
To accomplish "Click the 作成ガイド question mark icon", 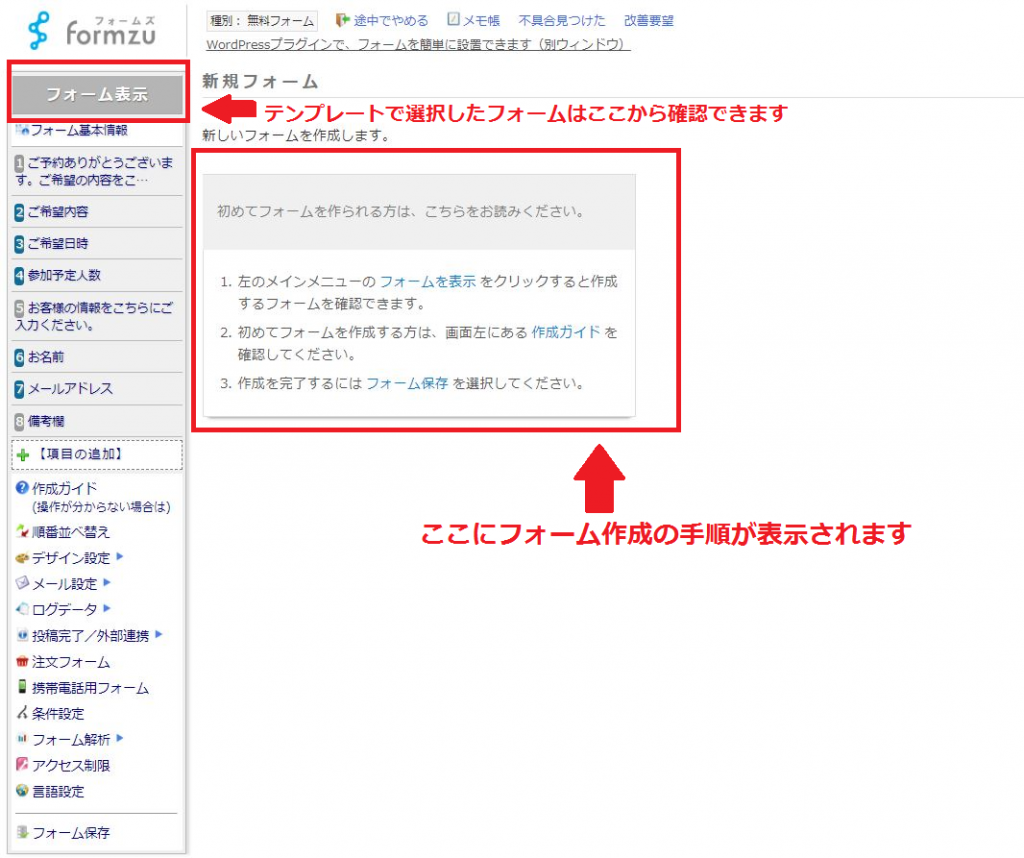I will (x=23, y=488).
